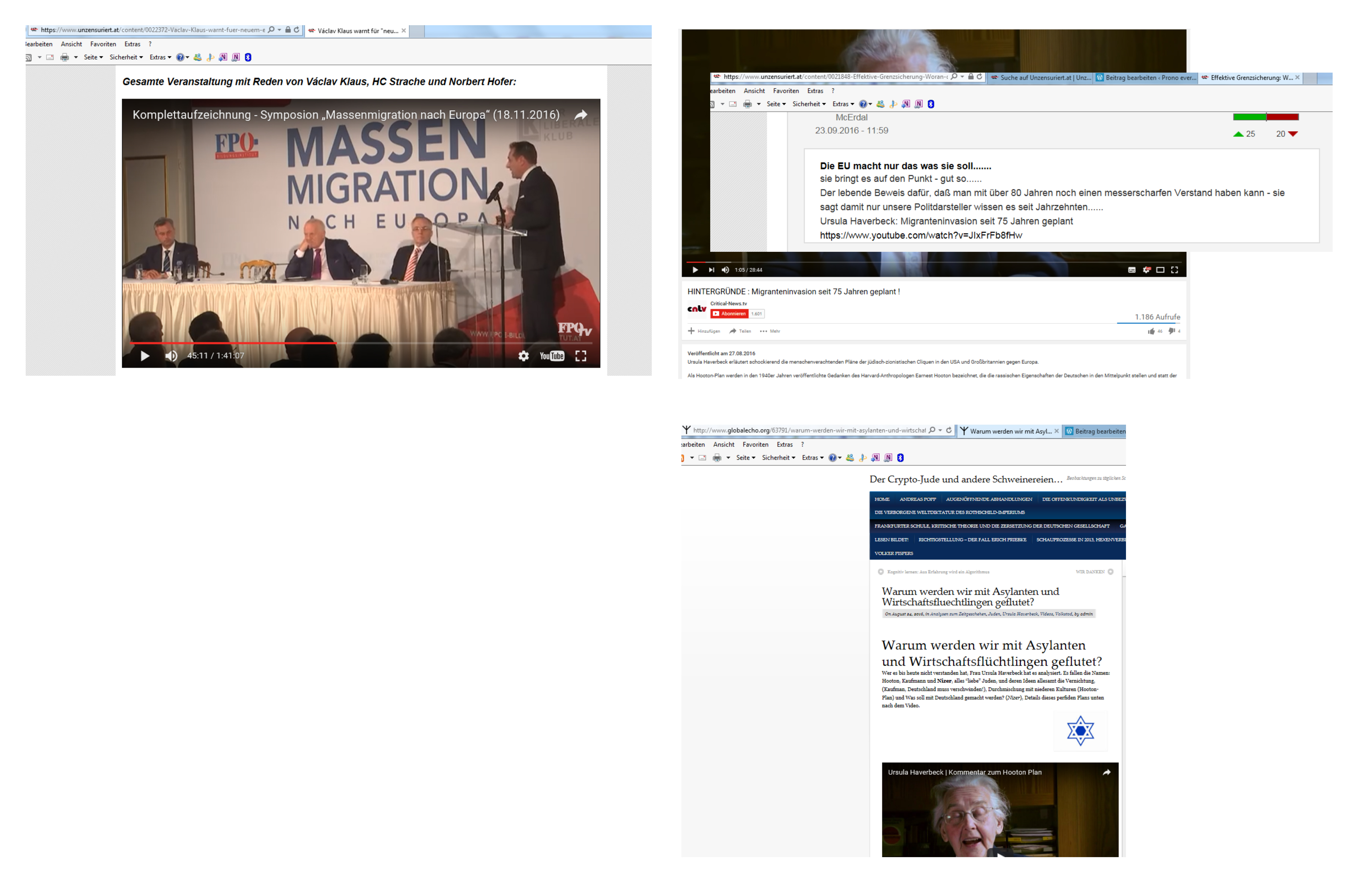This screenshot has height=896, width=1350.
Task: Click share arrow on Komplettaufzeichnung video
Action: [x=581, y=115]
